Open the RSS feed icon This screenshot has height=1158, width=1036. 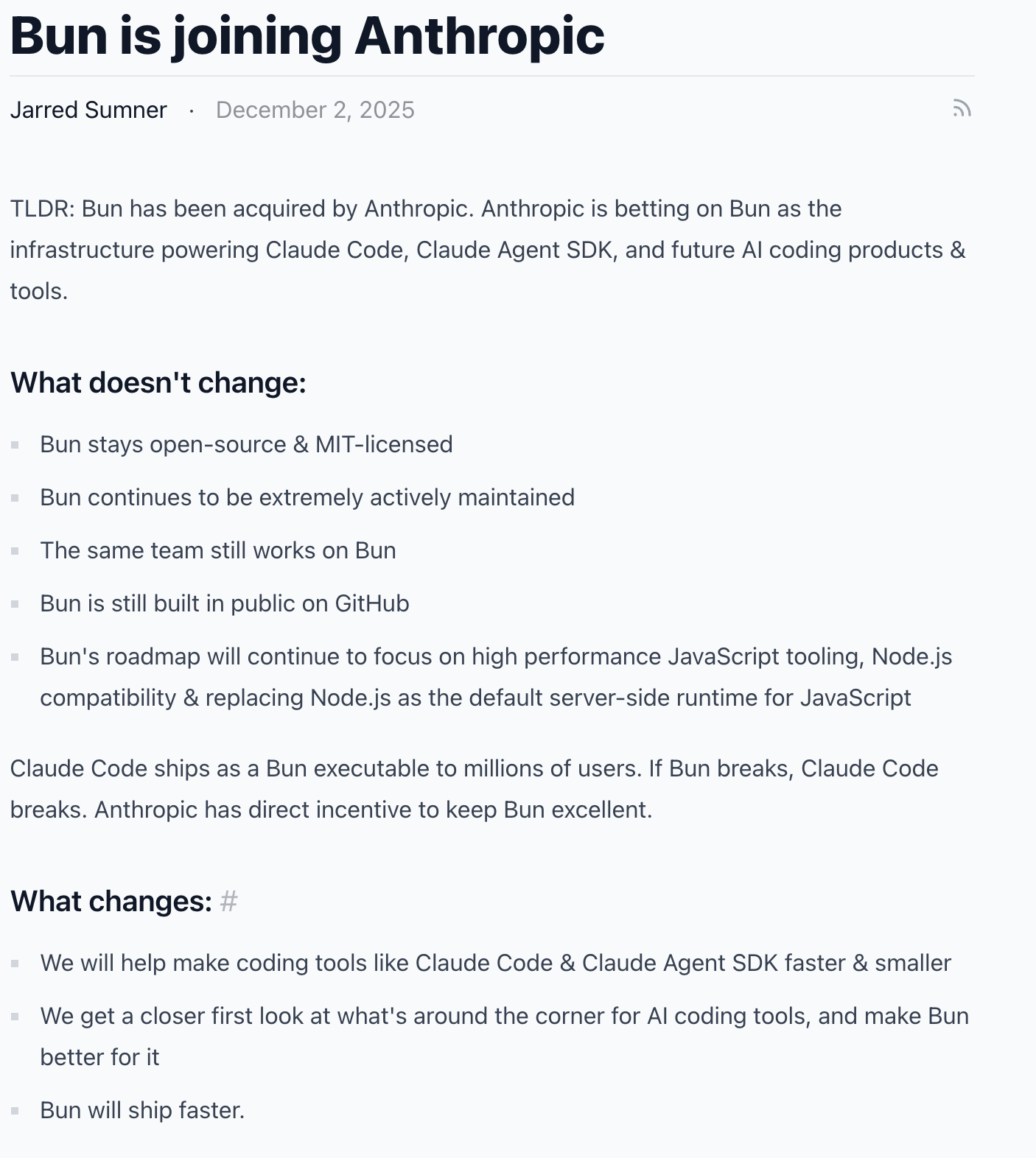point(962,109)
